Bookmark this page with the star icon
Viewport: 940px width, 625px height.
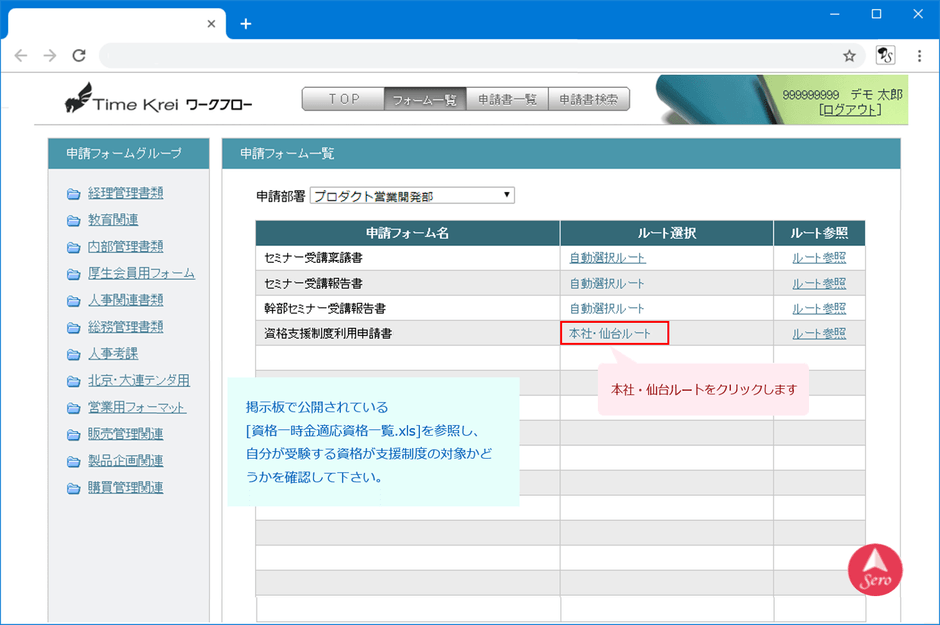pos(849,56)
